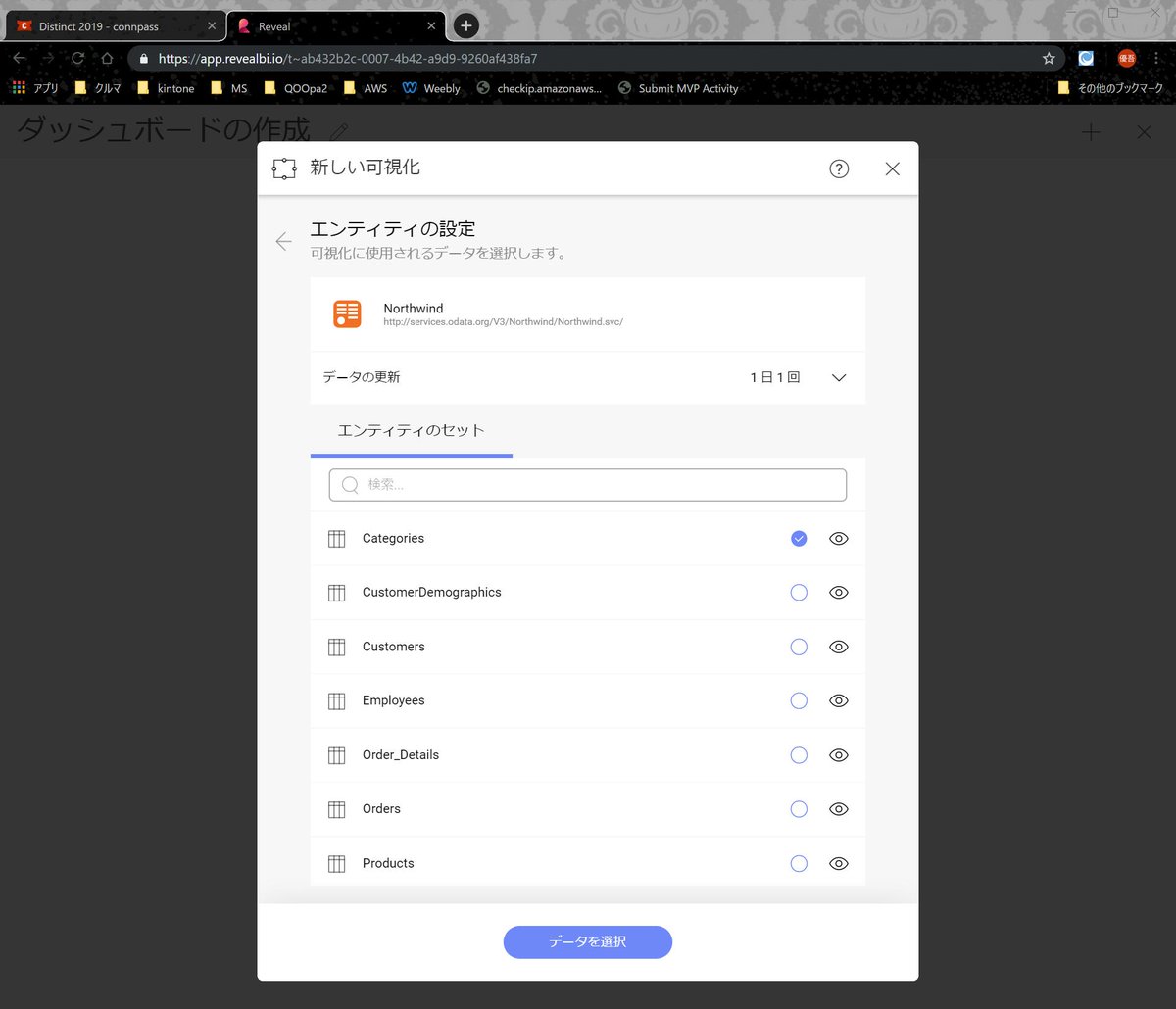Viewport: 1176px width, 1009px height.
Task: Click the Northwind data source icon
Action: pyautogui.click(x=348, y=313)
